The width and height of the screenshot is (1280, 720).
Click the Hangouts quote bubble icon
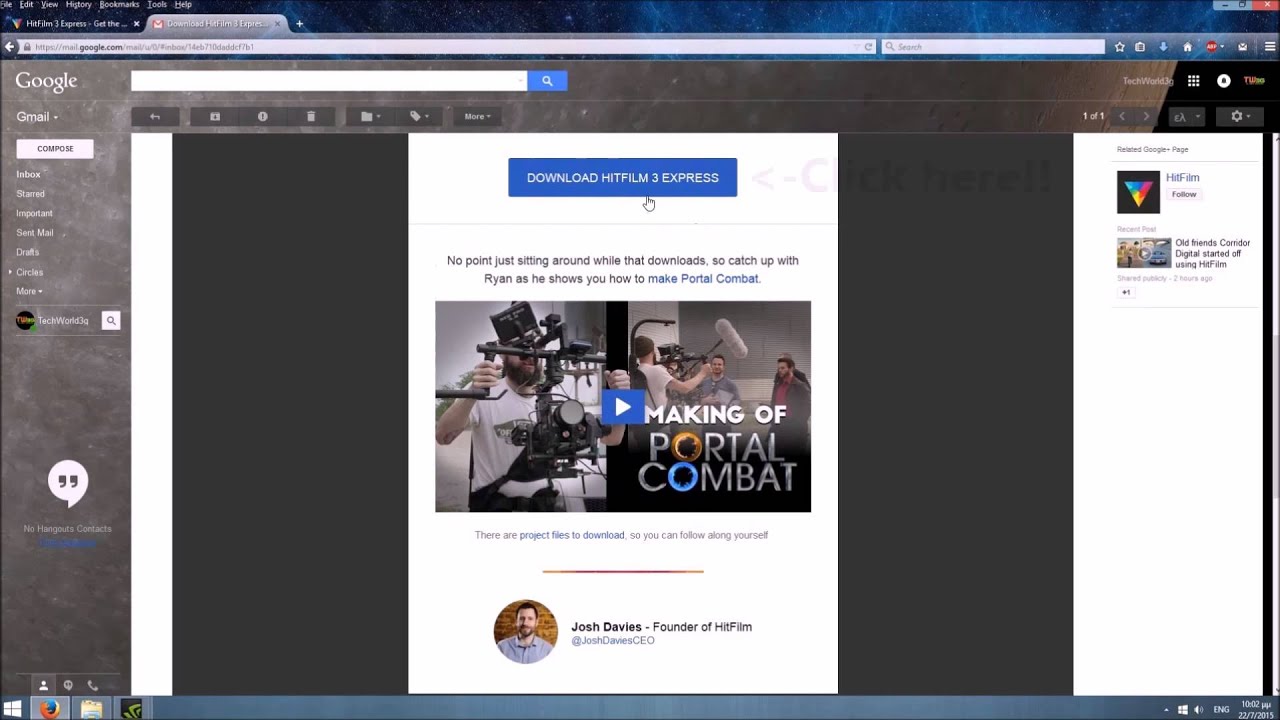(x=68, y=484)
